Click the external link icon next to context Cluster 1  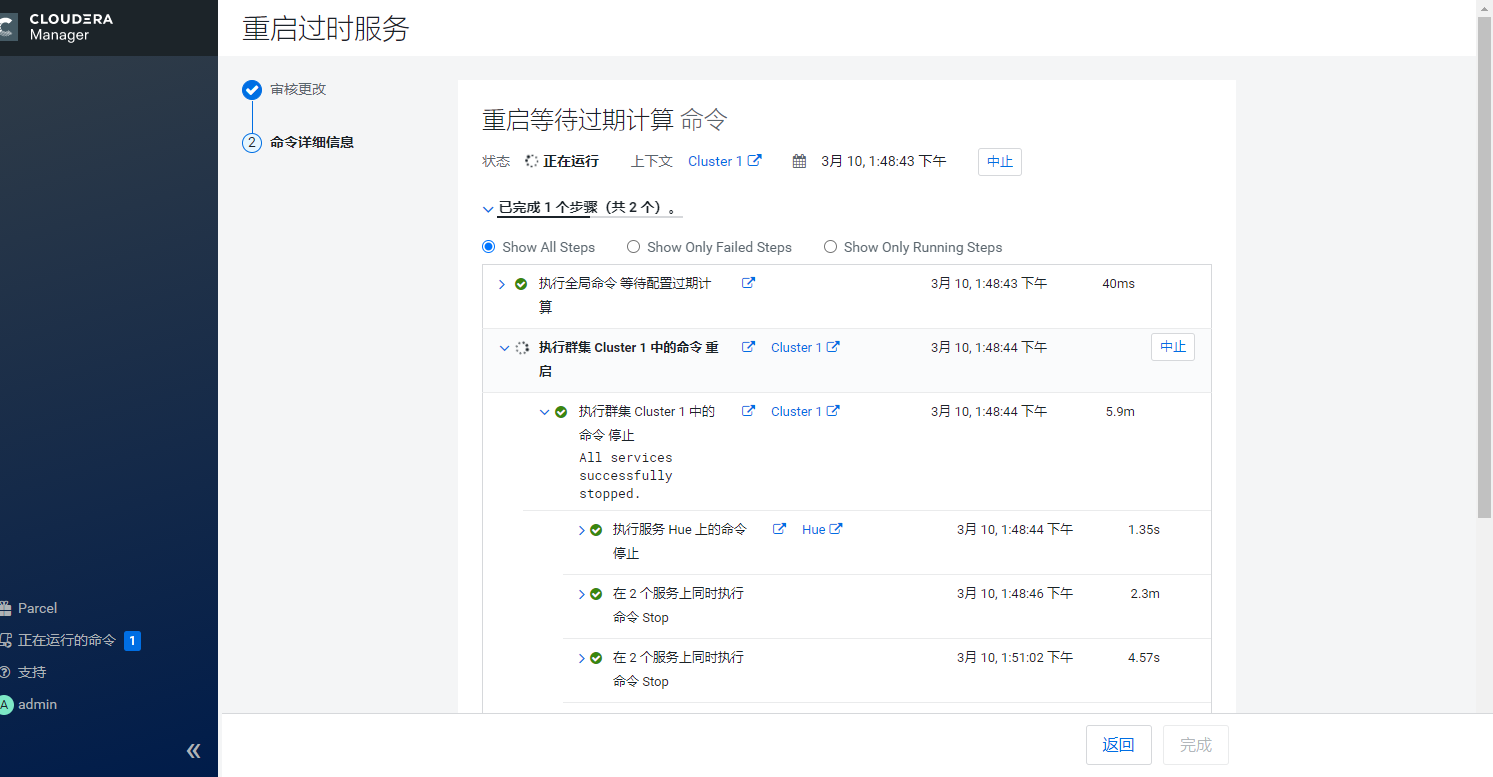click(x=755, y=160)
